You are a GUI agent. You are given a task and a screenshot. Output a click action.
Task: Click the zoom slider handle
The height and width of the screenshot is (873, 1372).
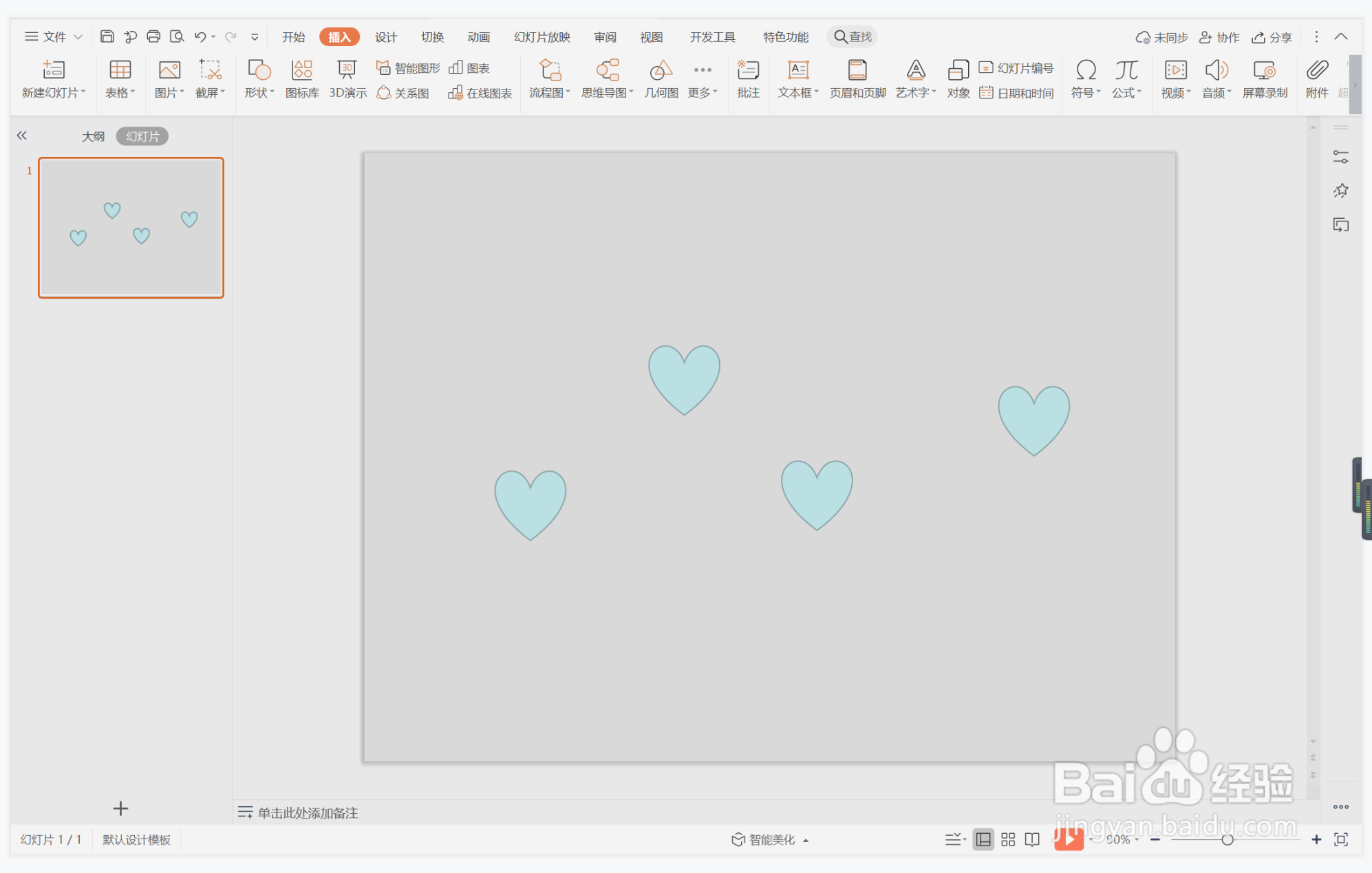(1227, 839)
